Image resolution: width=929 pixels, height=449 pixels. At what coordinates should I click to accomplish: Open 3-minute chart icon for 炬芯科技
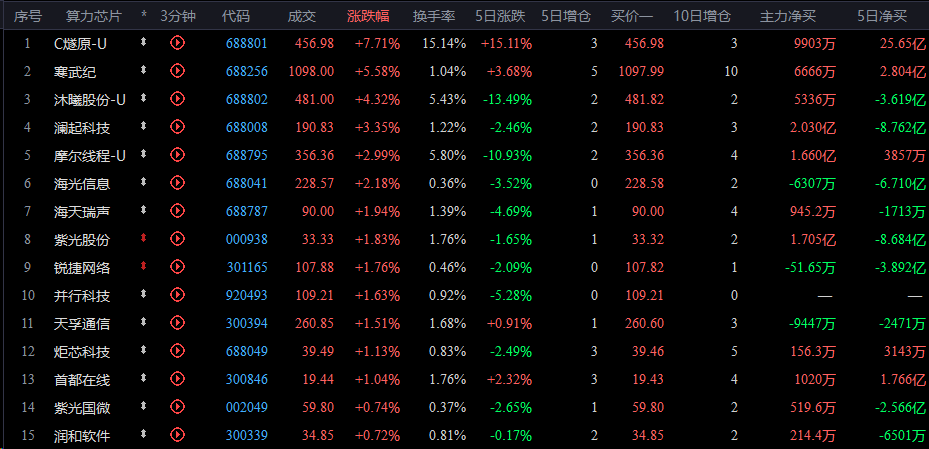pos(177,351)
